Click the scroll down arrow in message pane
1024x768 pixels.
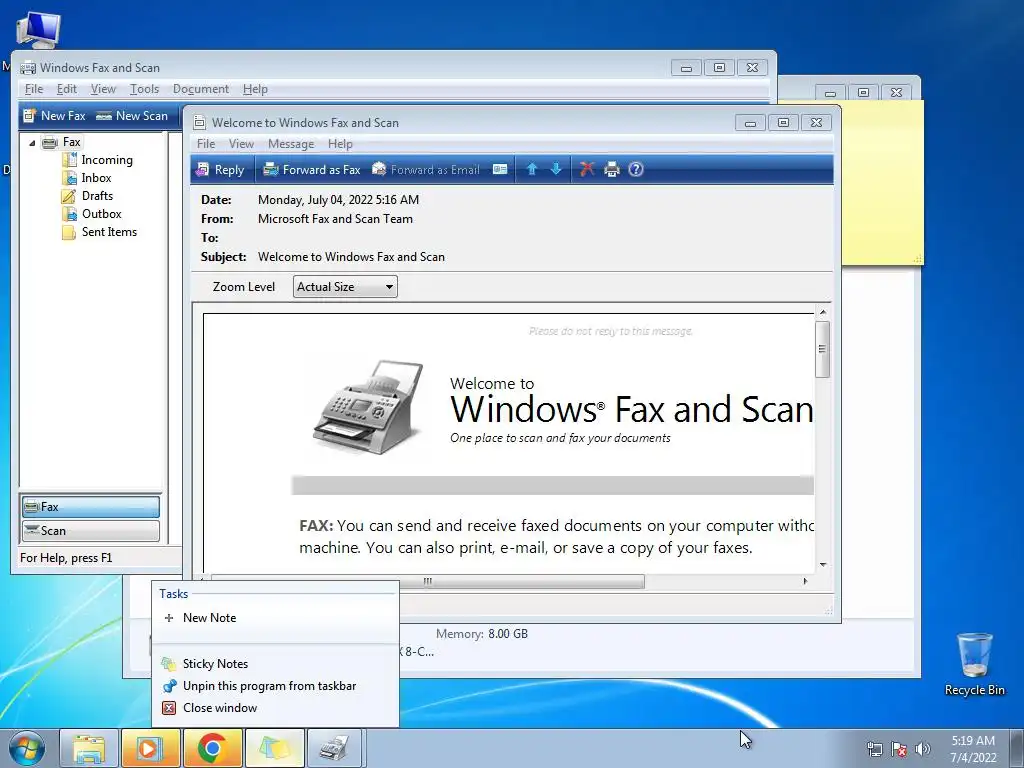click(823, 565)
